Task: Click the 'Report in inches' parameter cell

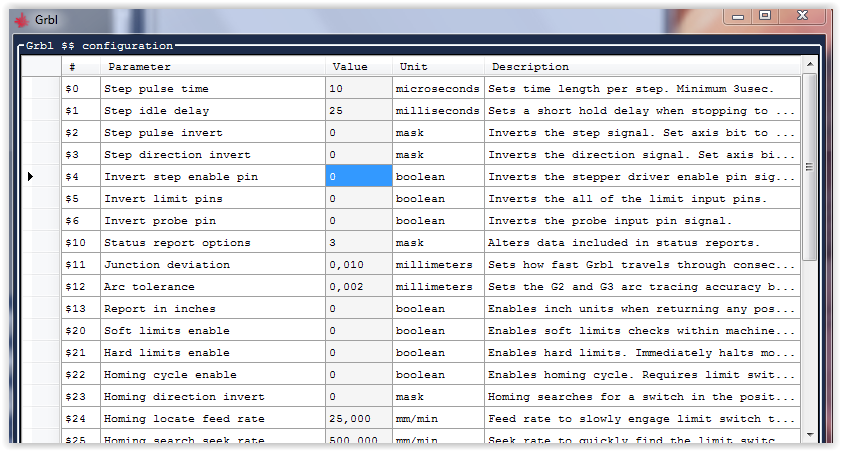Action: (213, 308)
